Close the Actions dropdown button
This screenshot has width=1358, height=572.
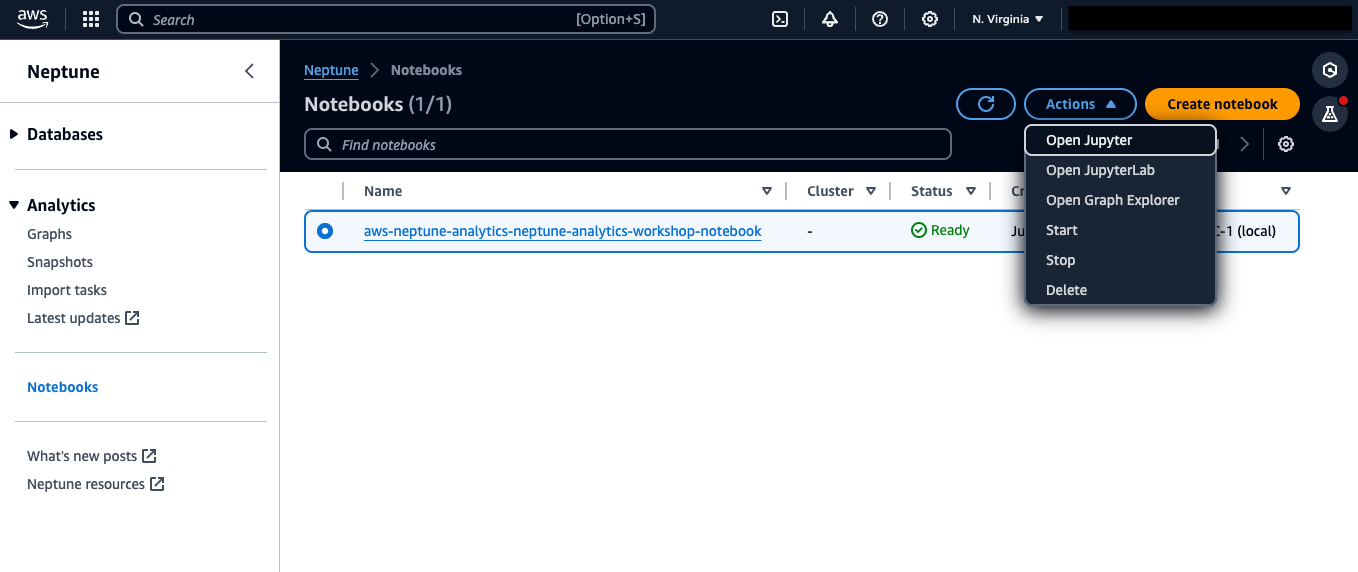pos(1080,104)
